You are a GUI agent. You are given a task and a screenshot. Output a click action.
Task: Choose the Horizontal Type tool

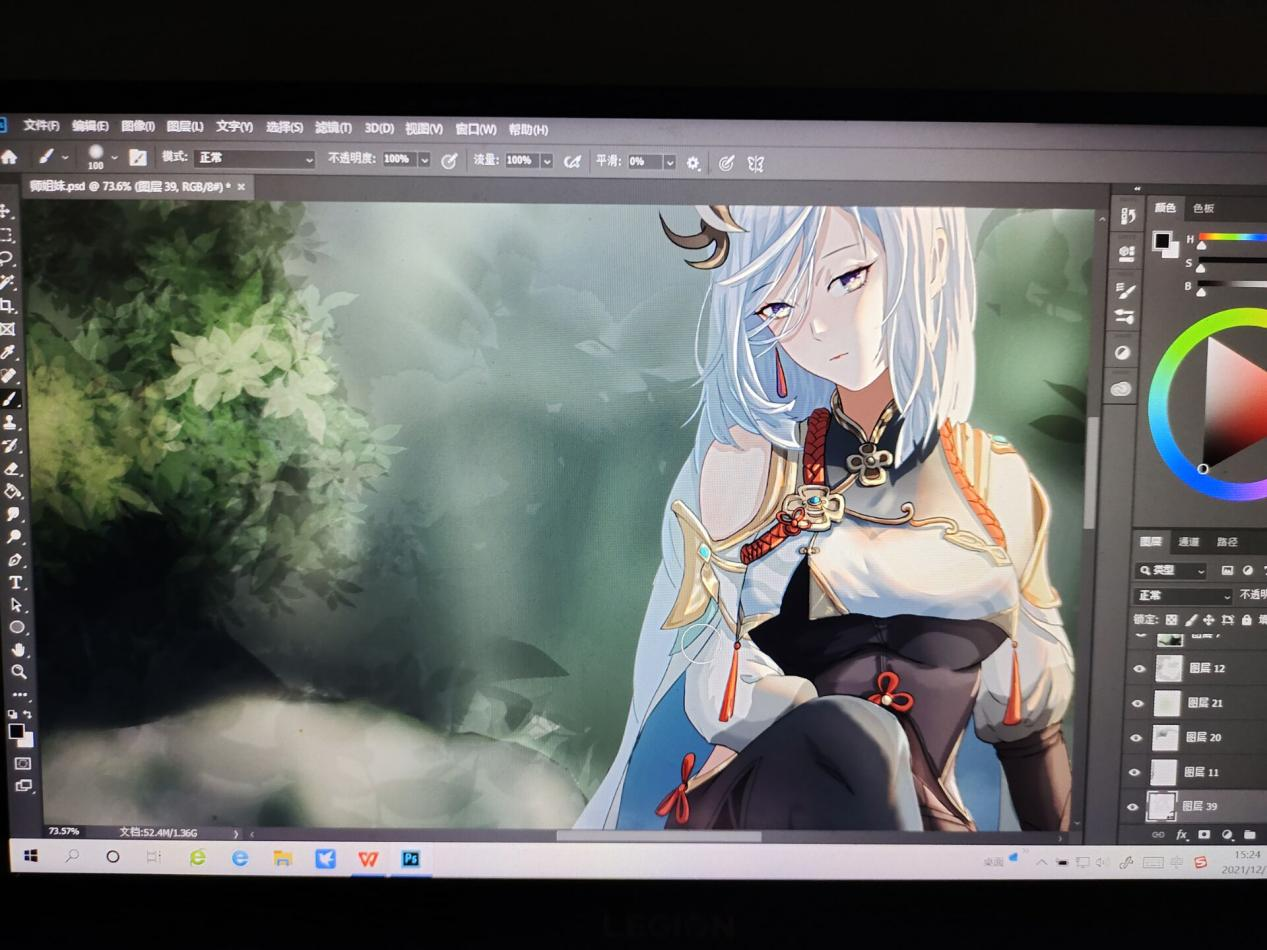point(15,583)
